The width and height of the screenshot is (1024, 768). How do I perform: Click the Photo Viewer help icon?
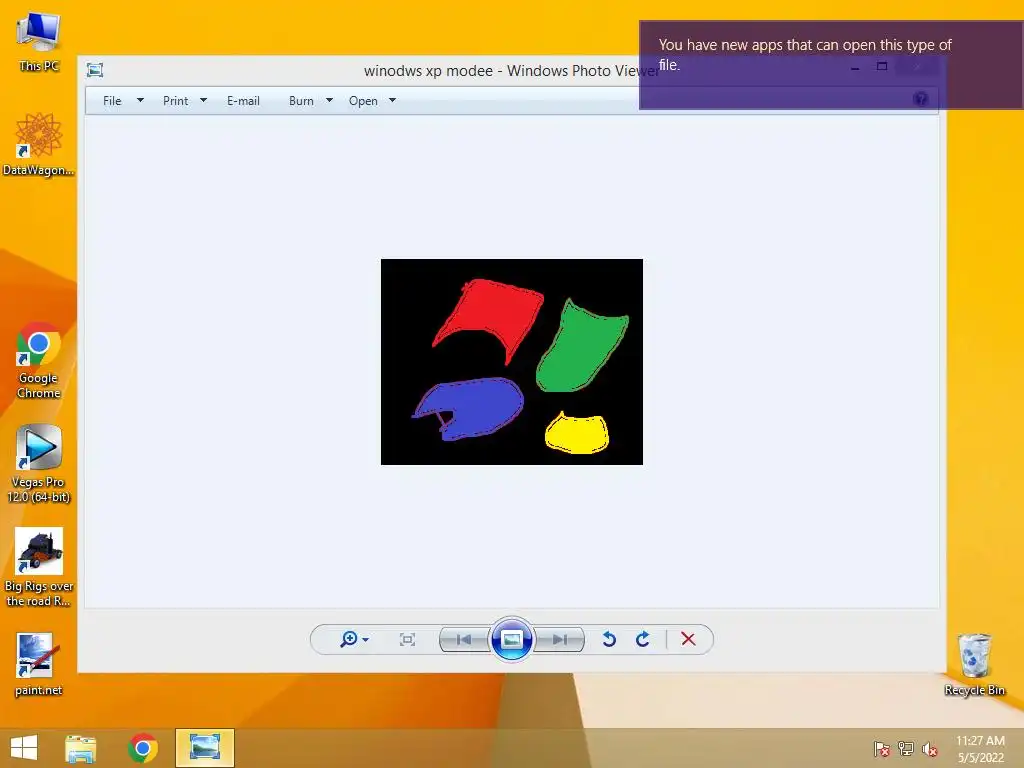point(921,99)
